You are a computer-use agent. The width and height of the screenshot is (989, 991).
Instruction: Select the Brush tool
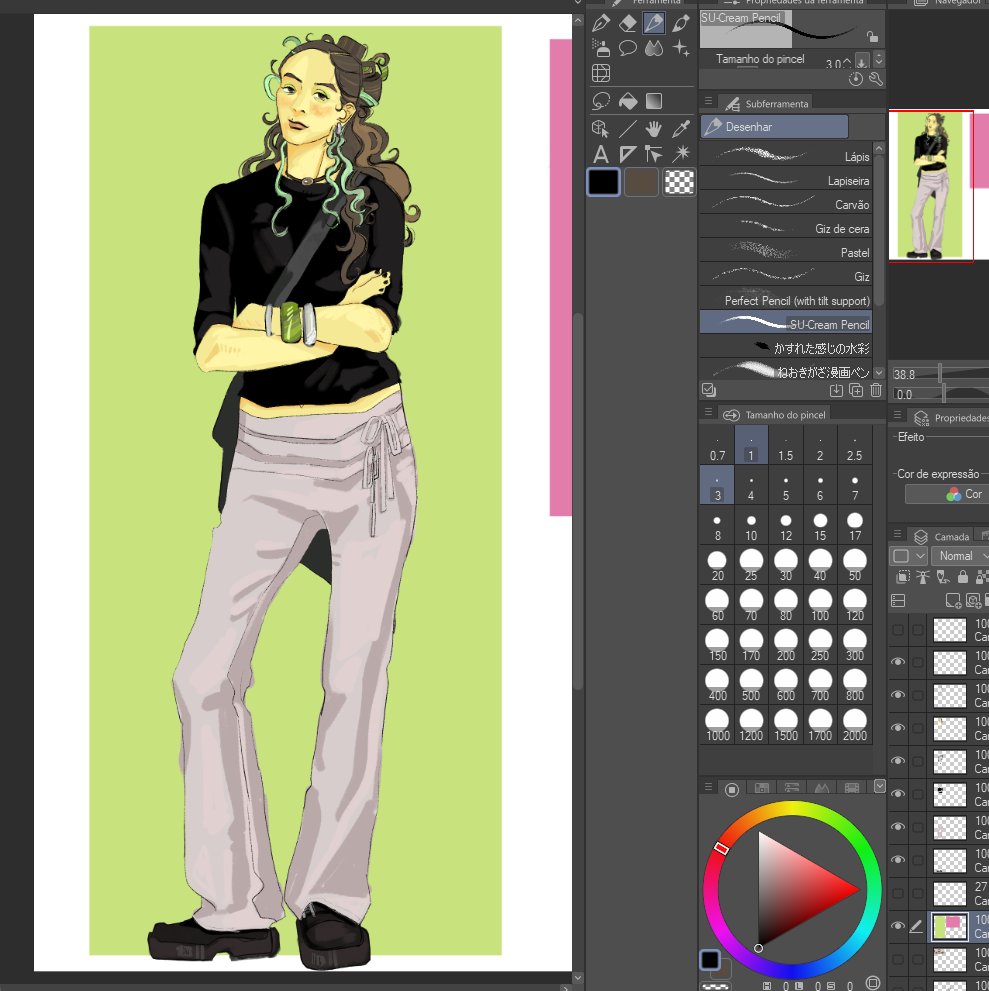pyautogui.click(x=681, y=23)
